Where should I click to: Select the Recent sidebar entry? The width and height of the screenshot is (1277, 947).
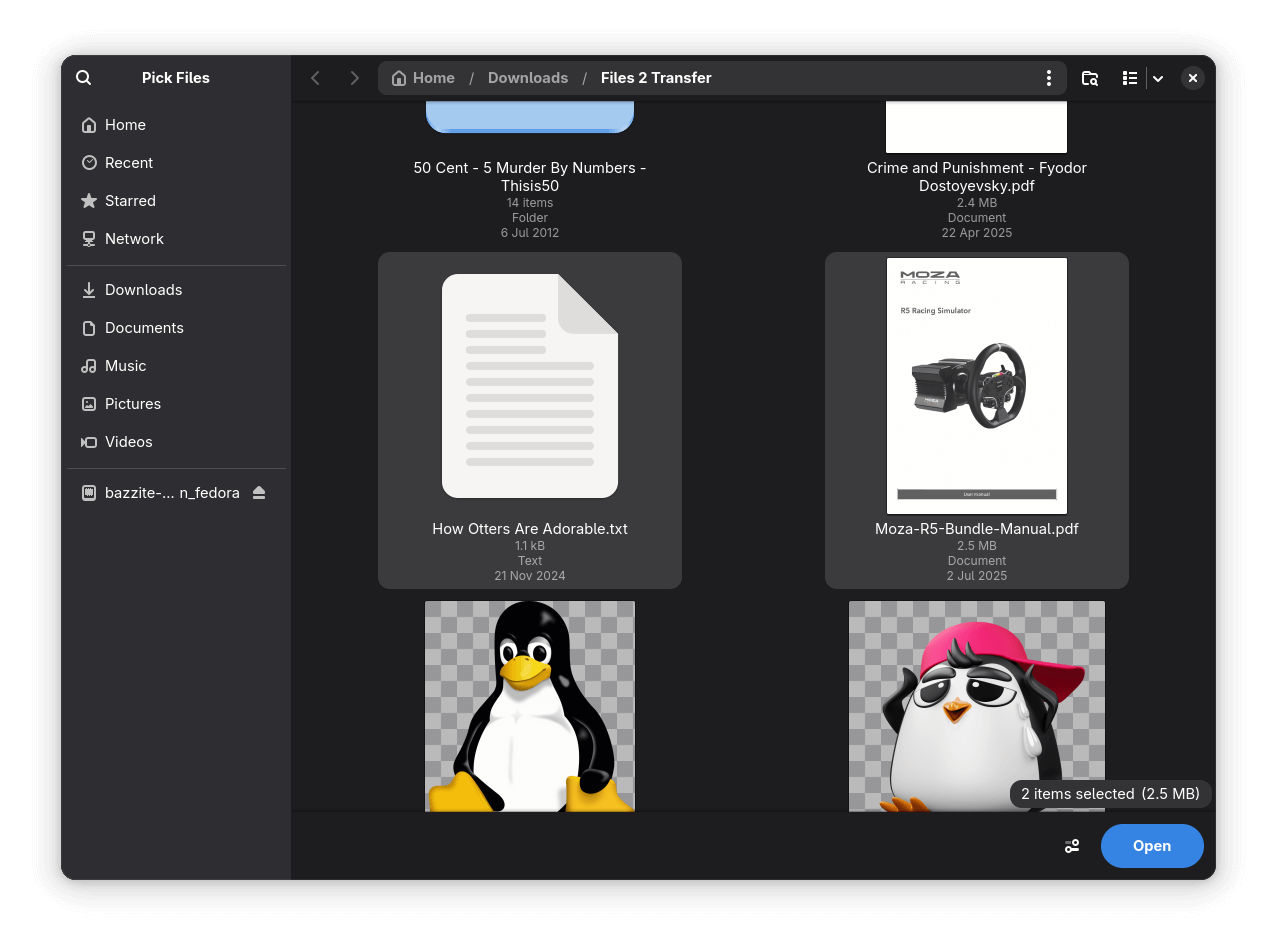(128, 162)
